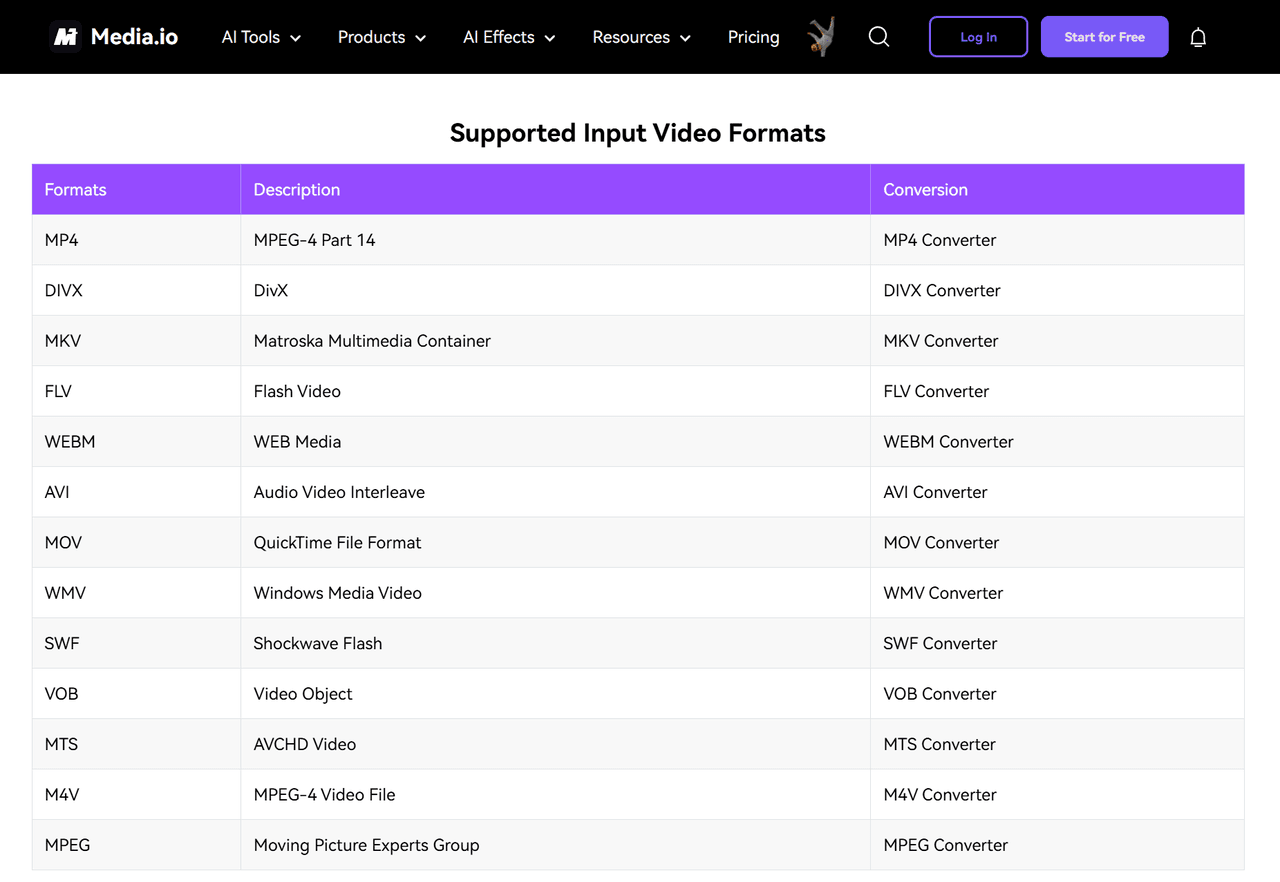Open the WEBM Converter link
The height and width of the screenshot is (882, 1280).
[x=948, y=442]
